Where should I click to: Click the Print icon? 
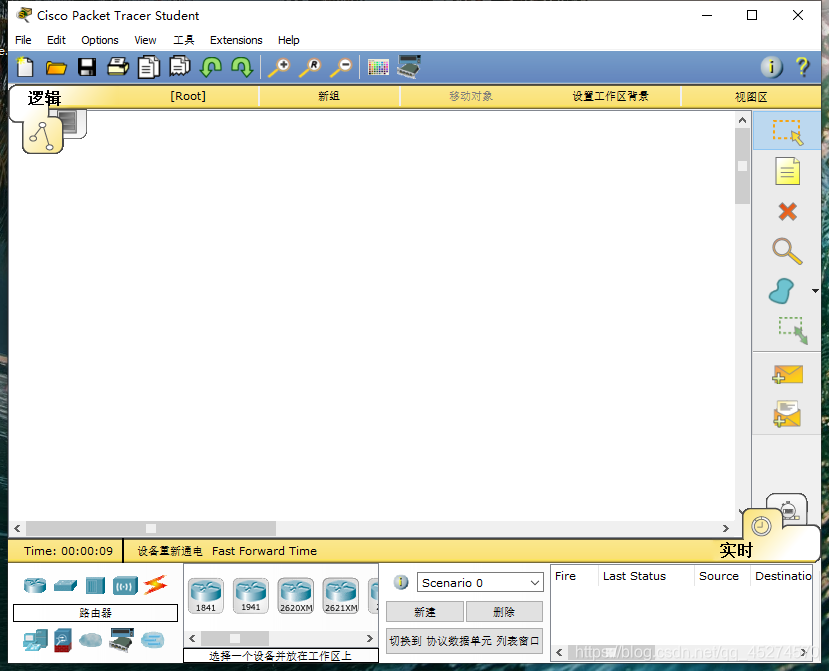(118, 67)
